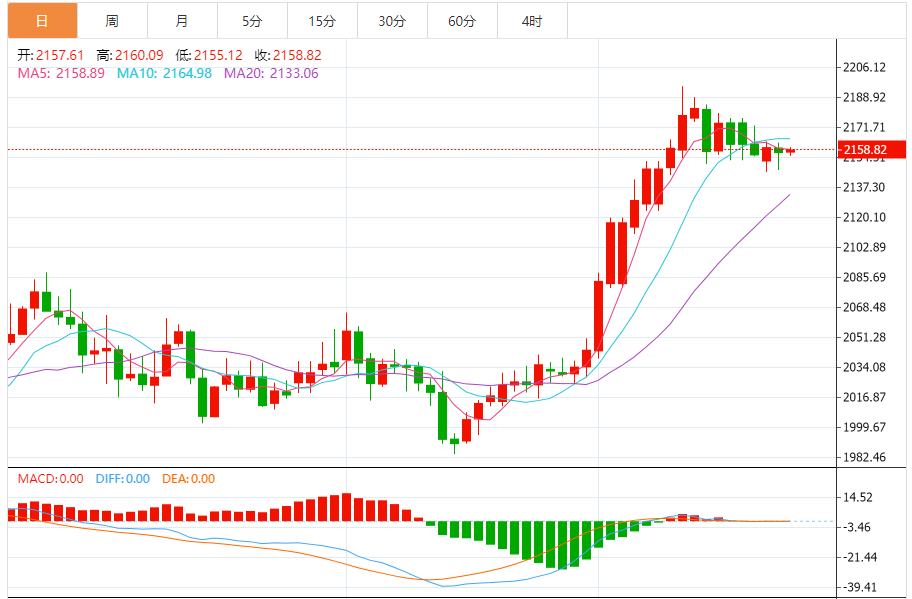Click the MA20: 2133.06 indicator label
The width and height of the screenshot is (912, 599).
pyautogui.click(x=271, y=73)
